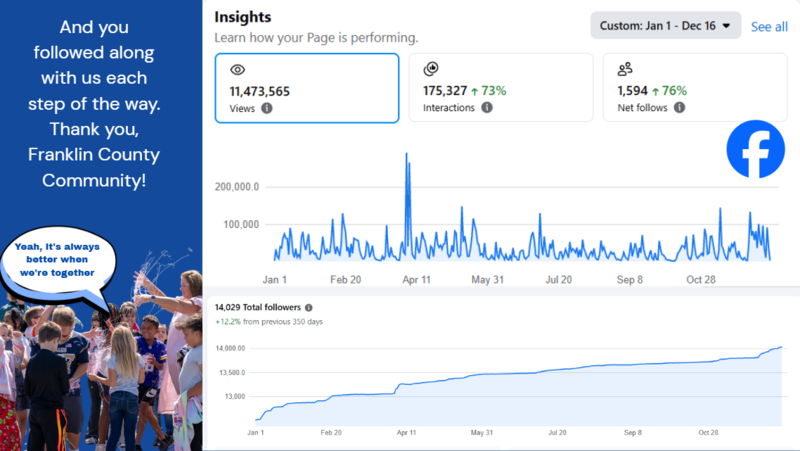The image size is (800, 451).
Task: Click the info icon beside Net follows
Action: pos(679,108)
